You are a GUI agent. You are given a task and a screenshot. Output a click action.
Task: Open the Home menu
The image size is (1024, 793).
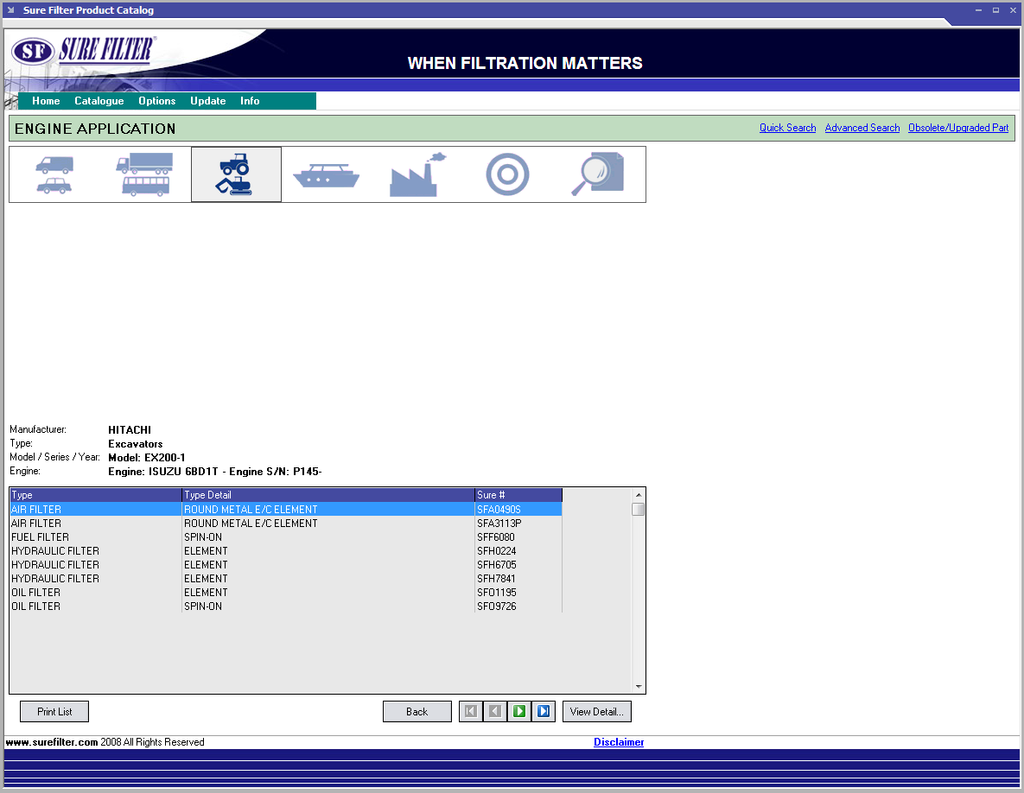(46, 101)
